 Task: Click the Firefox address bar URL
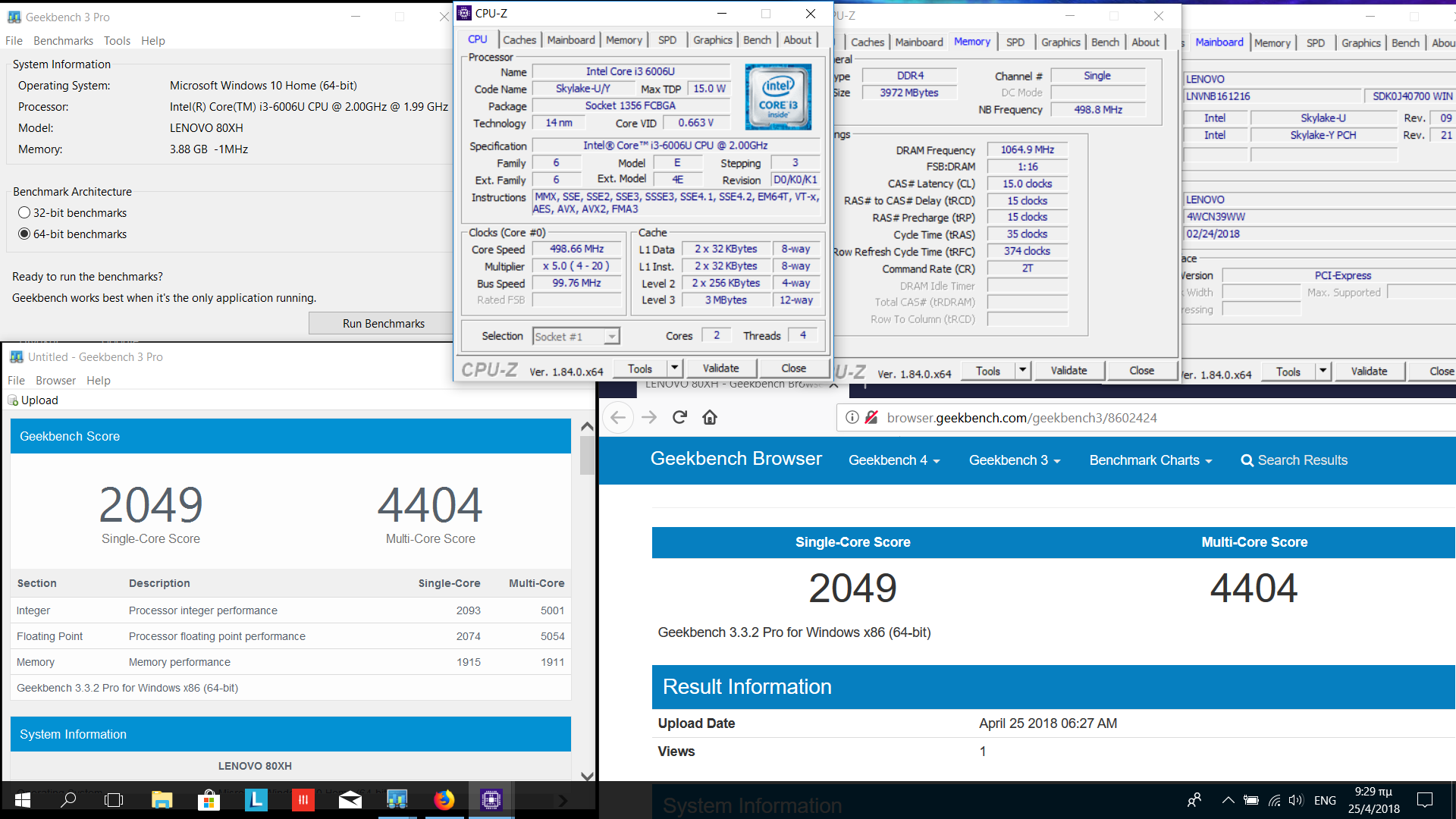(x=1021, y=418)
